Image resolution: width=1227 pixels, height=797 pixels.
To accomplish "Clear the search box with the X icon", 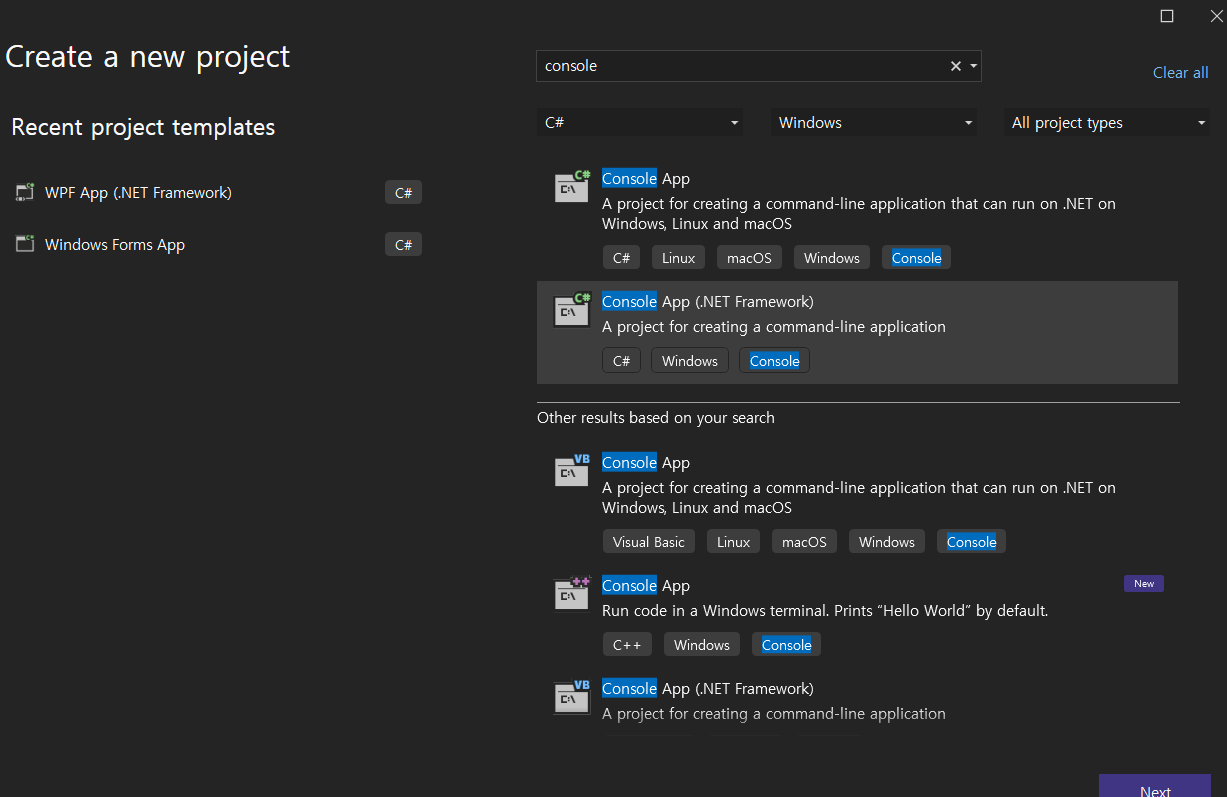I will click(x=955, y=66).
